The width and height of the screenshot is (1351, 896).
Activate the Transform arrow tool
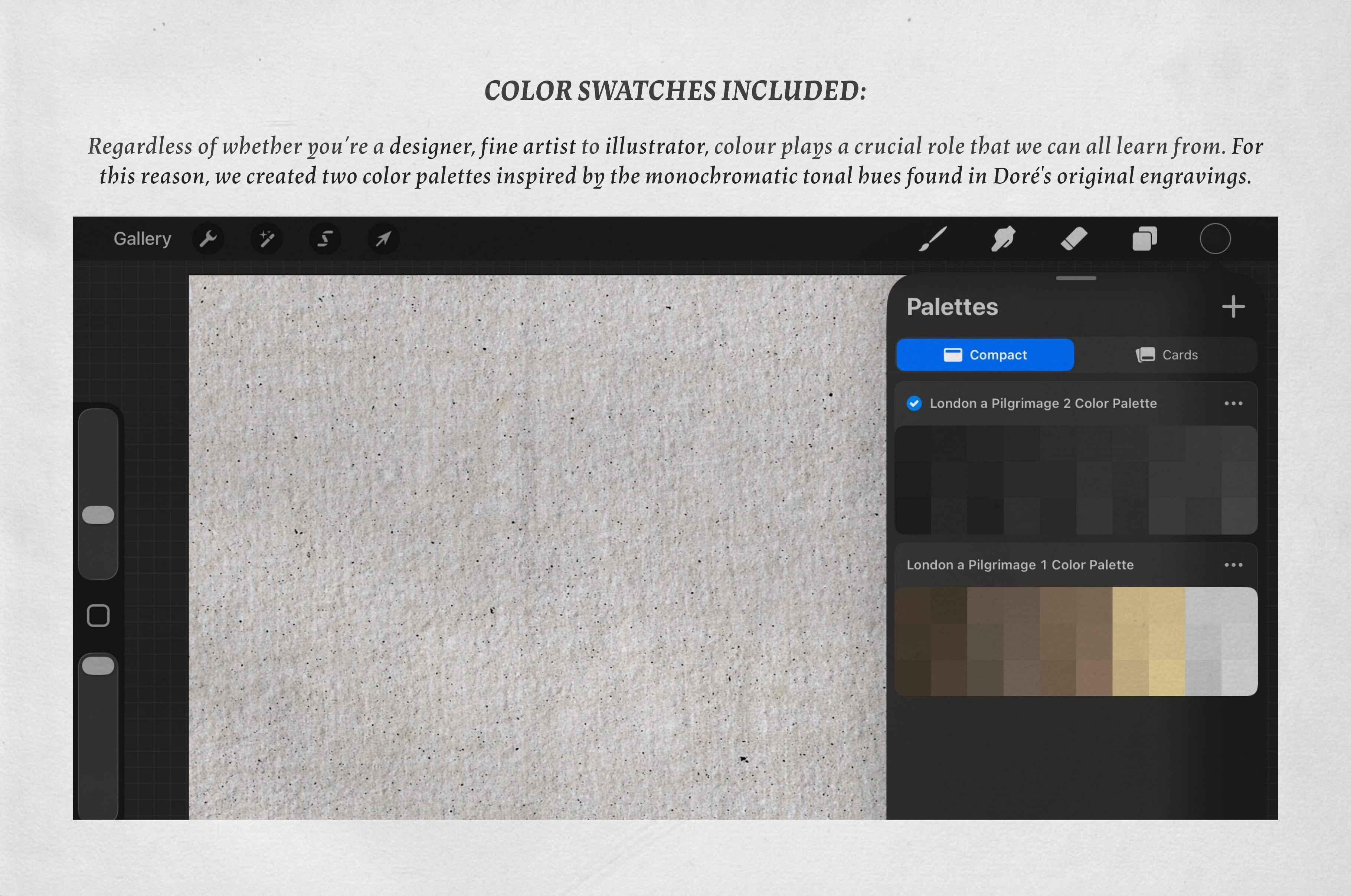click(383, 238)
